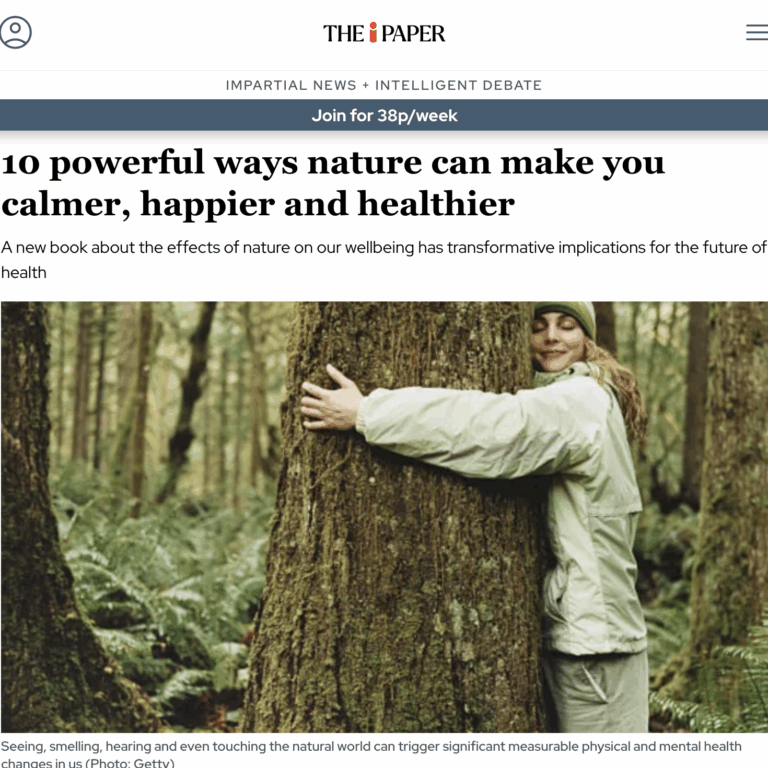Select the Impartial News + Intelligent Debate tagline
Image resolution: width=768 pixels, height=768 pixels.
(x=384, y=85)
